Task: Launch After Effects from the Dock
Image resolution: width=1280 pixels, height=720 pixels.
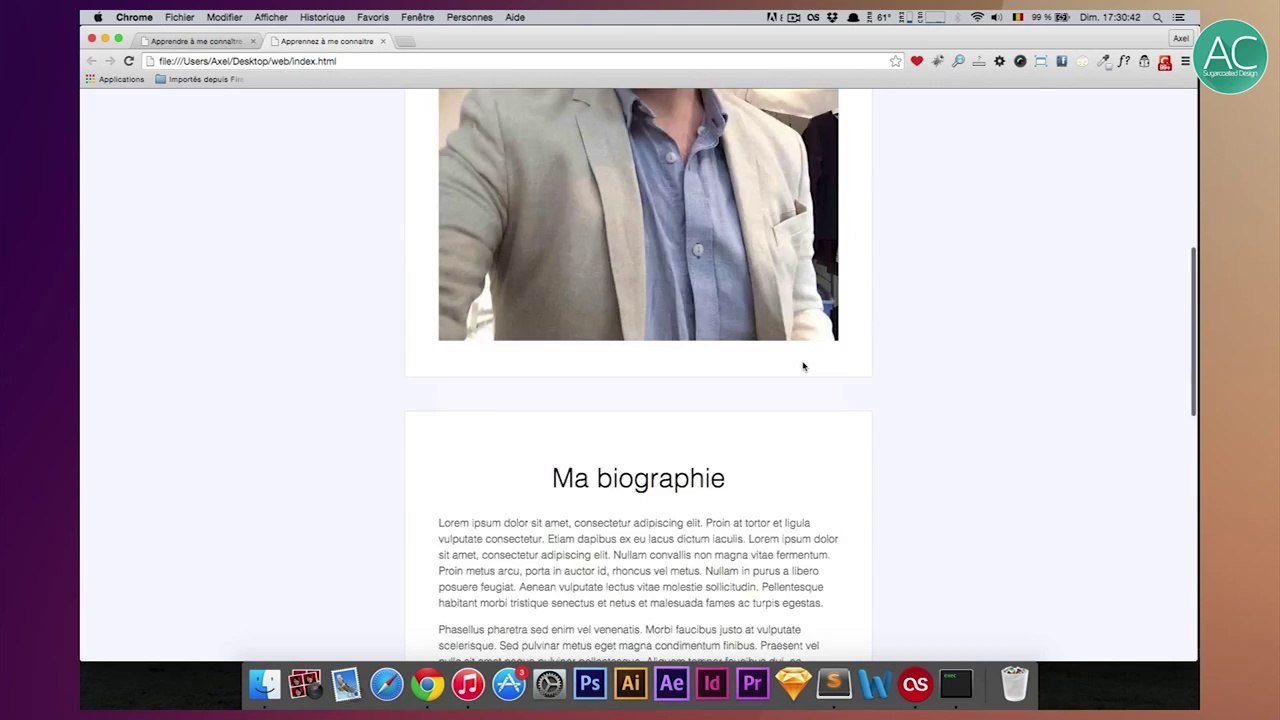Action: [671, 684]
